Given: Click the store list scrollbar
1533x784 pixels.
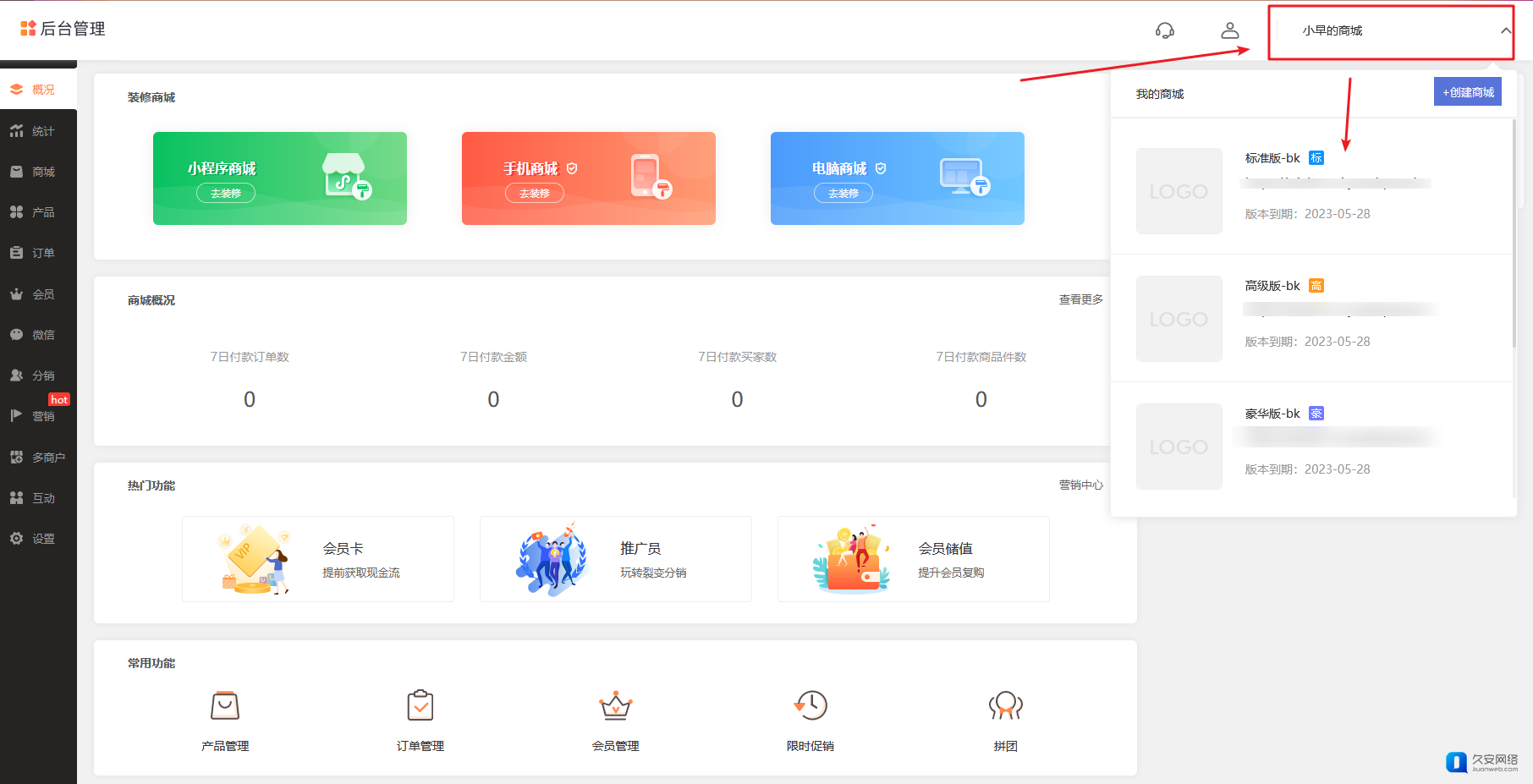Looking at the screenshot, I should pyautogui.click(x=1514, y=237).
